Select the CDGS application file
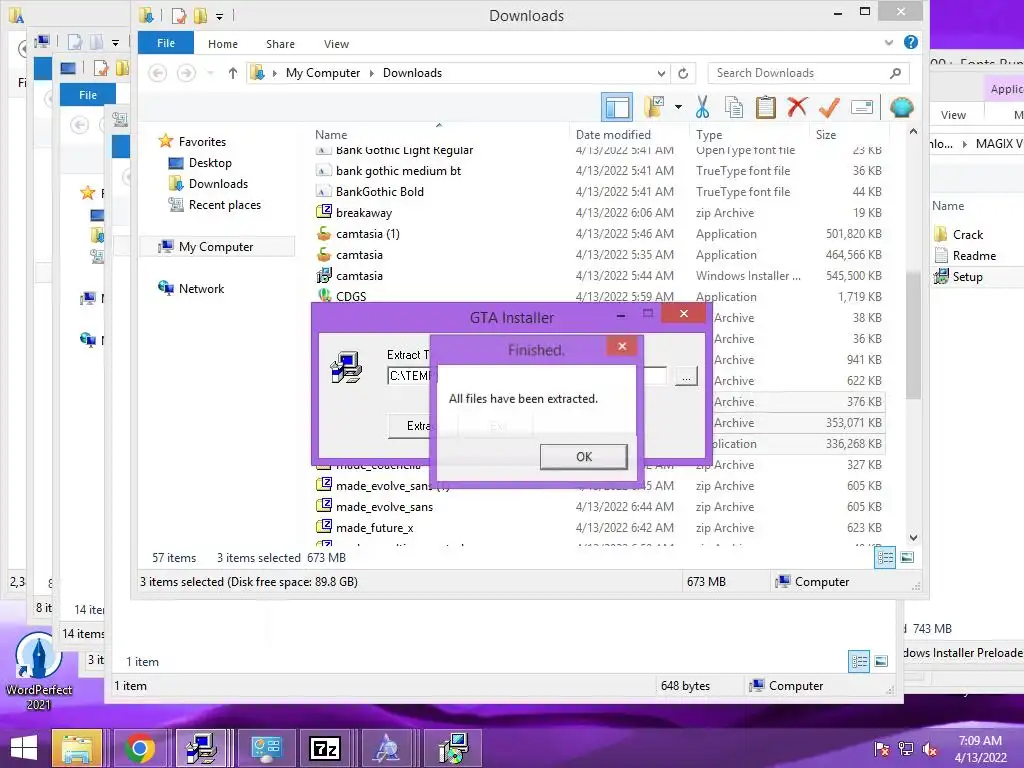The height and width of the screenshot is (768, 1024). 351,296
